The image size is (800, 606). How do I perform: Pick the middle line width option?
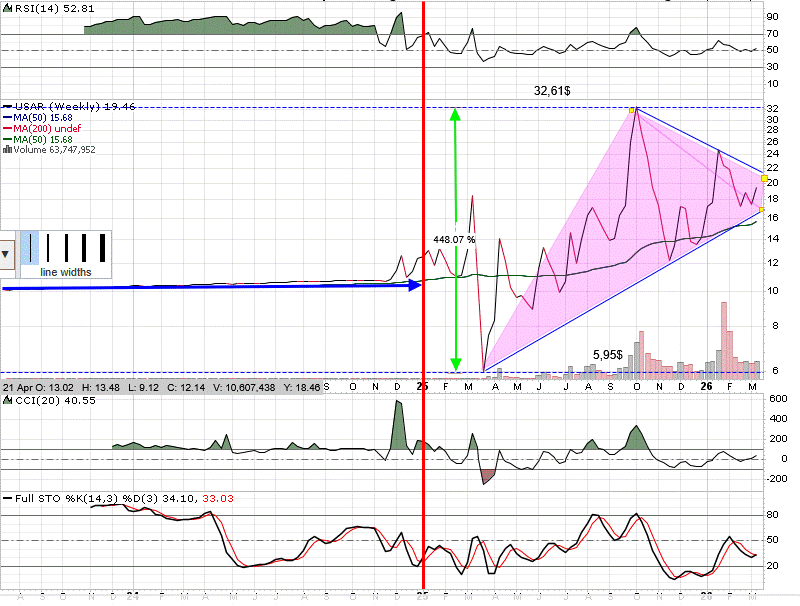[66, 247]
